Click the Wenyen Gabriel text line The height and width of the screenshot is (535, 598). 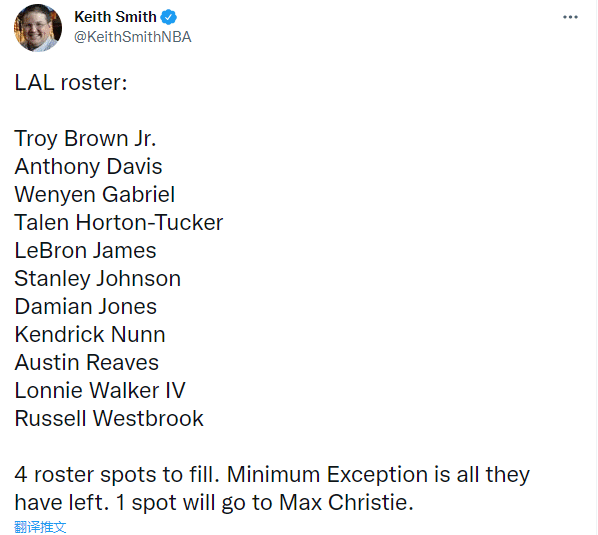95,194
